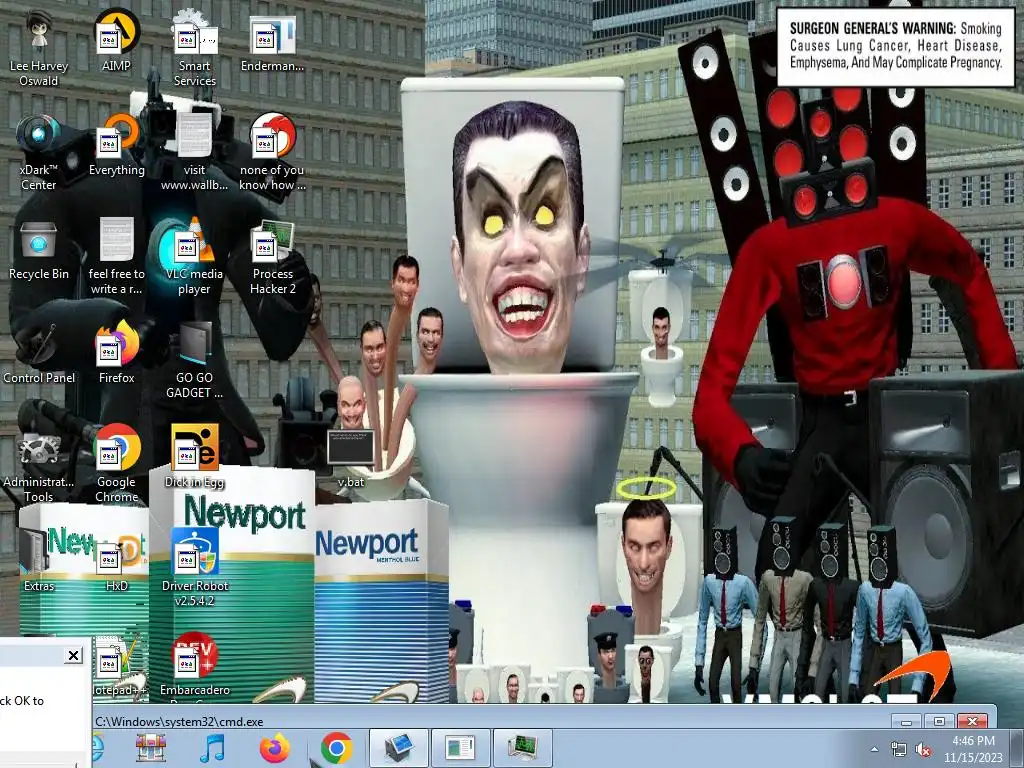Maximize the cmd.exe window
The height and width of the screenshot is (768, 1024).
939,721
